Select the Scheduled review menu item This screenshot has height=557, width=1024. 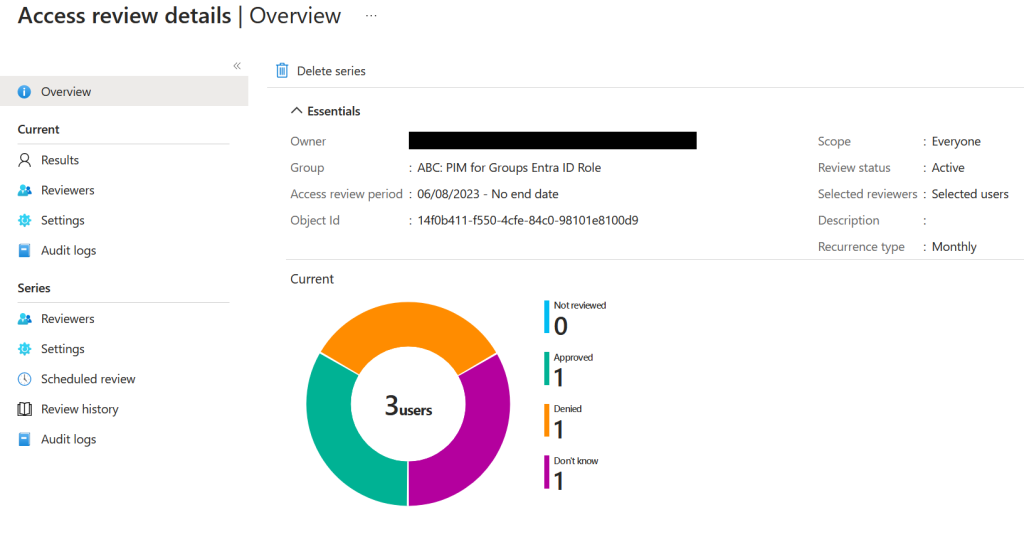[x=88, y=379]
